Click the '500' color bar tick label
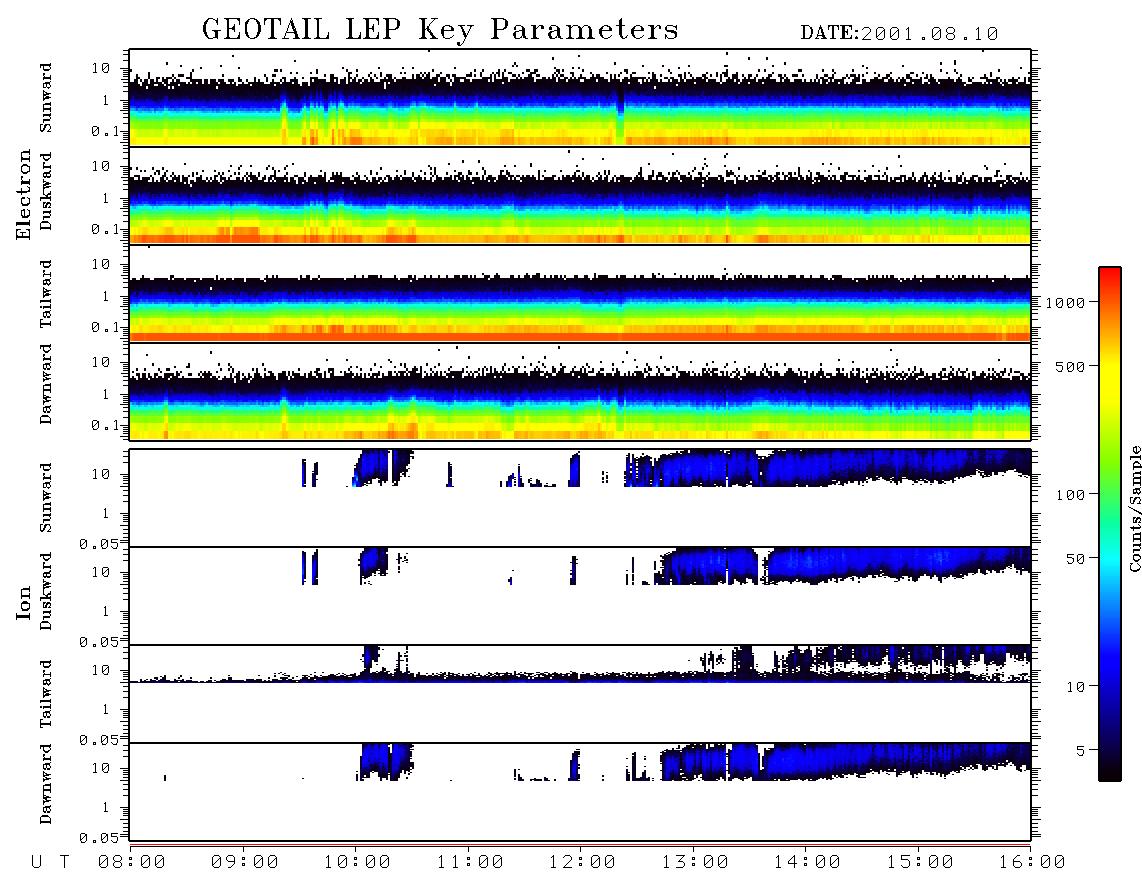The width and height of the screenshot is (1142, 880). [1070, 366]
